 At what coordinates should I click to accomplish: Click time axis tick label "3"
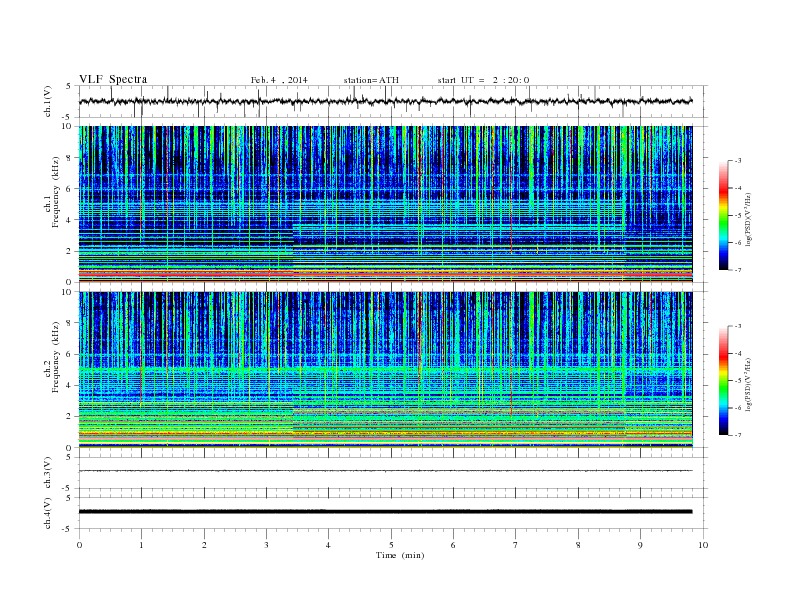tap(266, 545)
